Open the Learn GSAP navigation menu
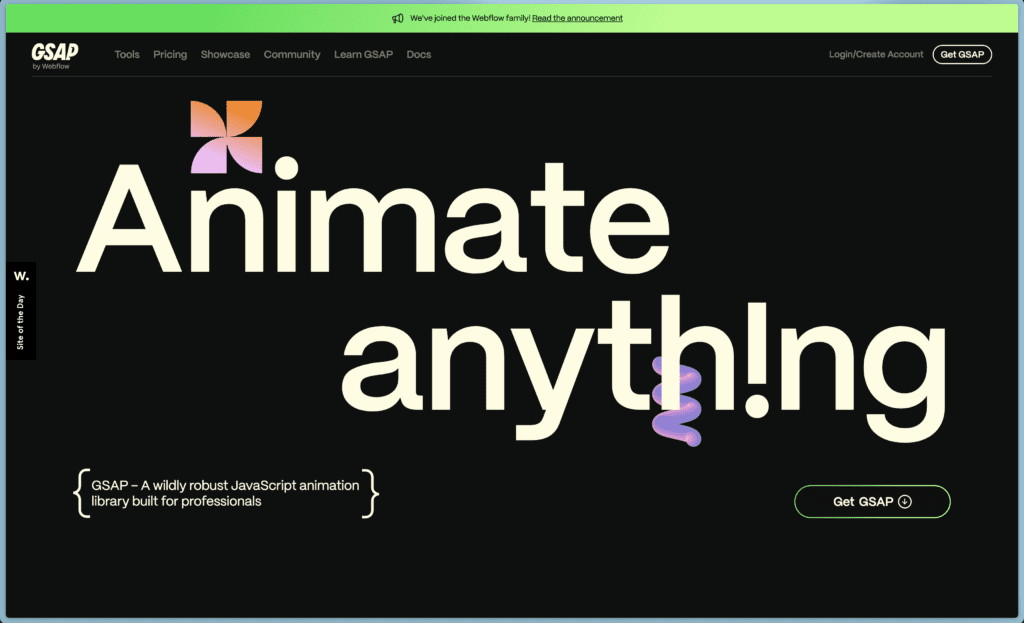The width and height of the screenshot is (1024, 623). (363, 55)
